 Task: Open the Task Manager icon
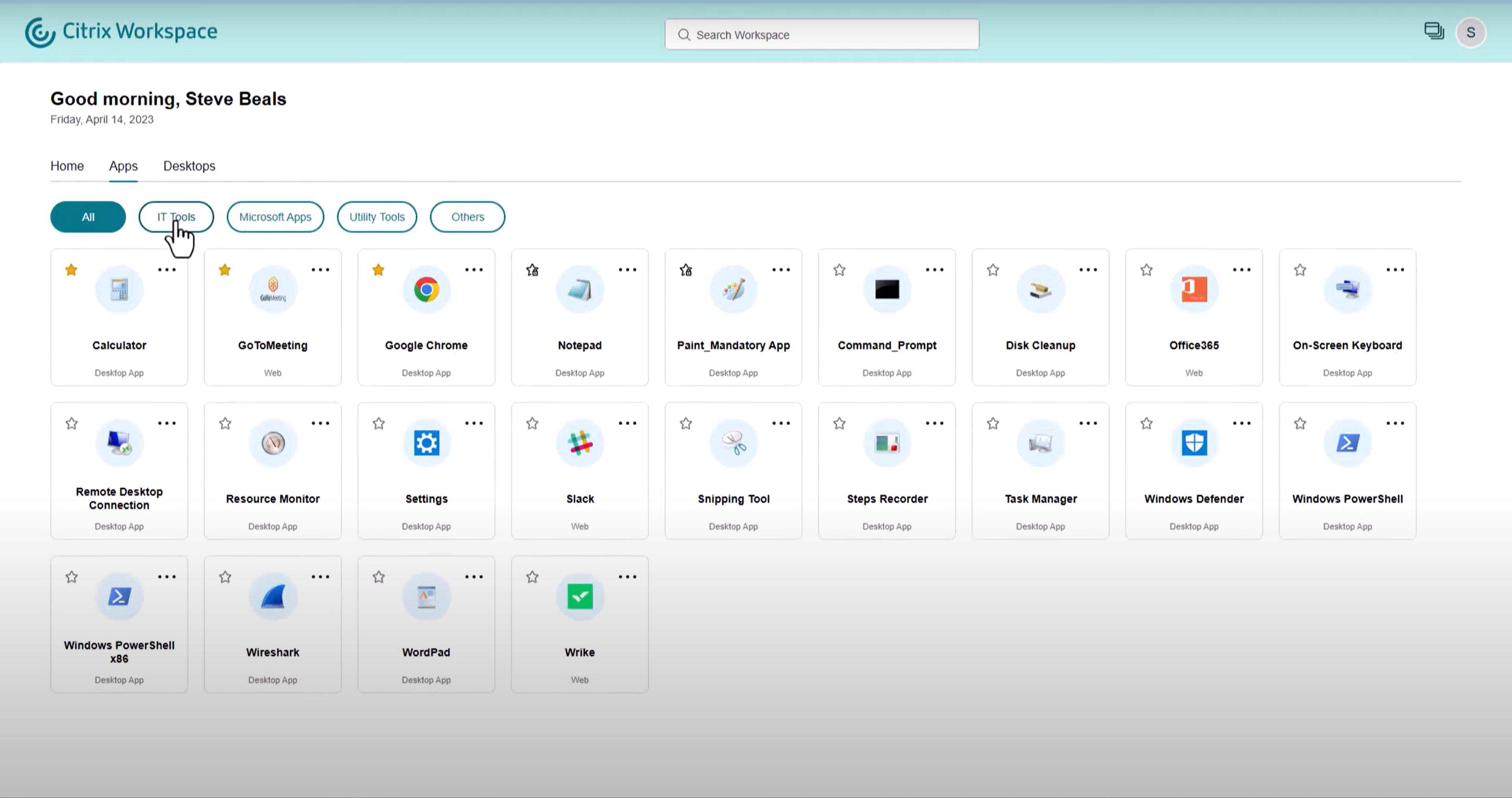pos(1041,443)
